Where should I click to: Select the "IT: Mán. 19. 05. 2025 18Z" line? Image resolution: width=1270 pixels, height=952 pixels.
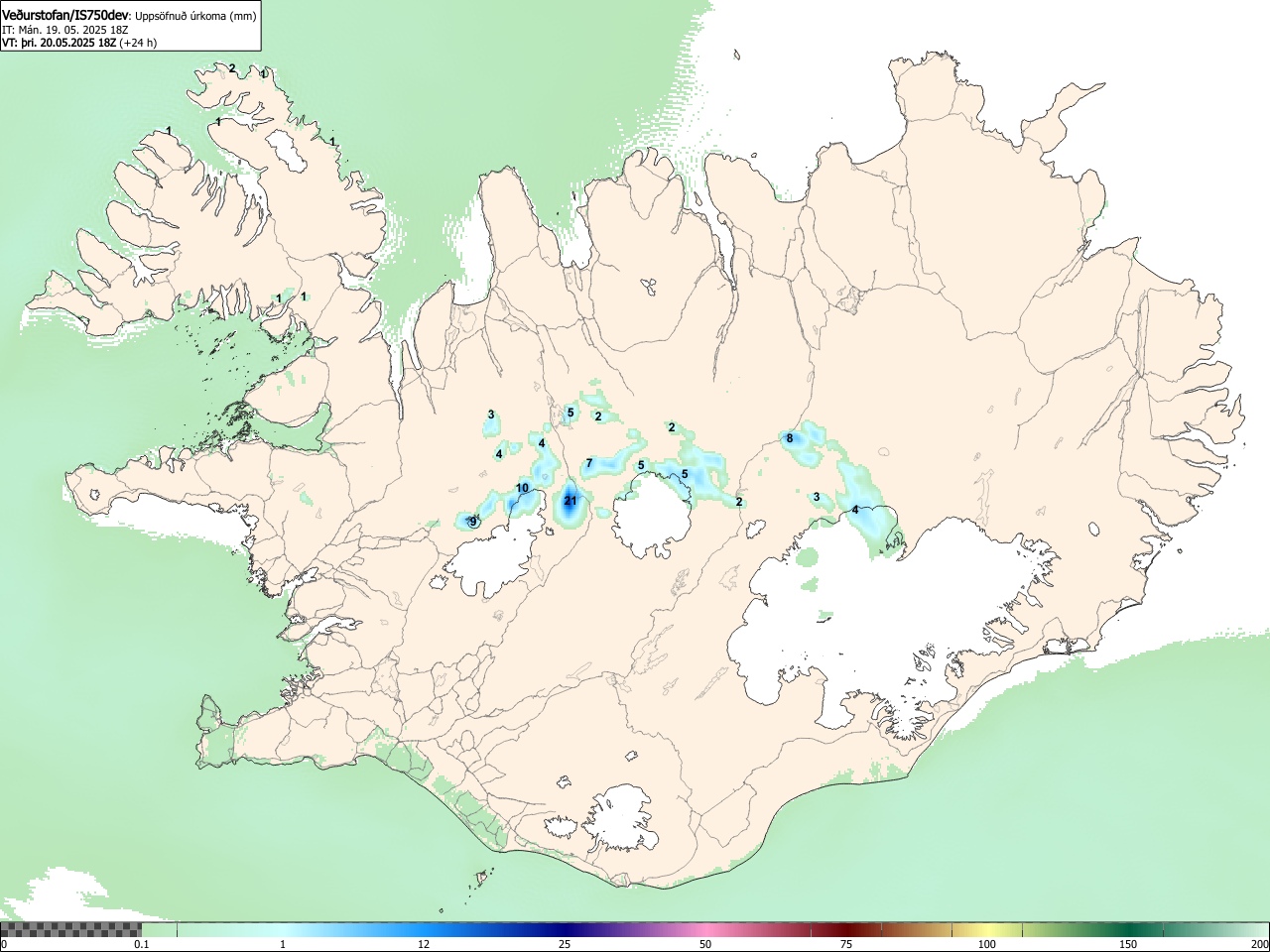tap(65, 30)
